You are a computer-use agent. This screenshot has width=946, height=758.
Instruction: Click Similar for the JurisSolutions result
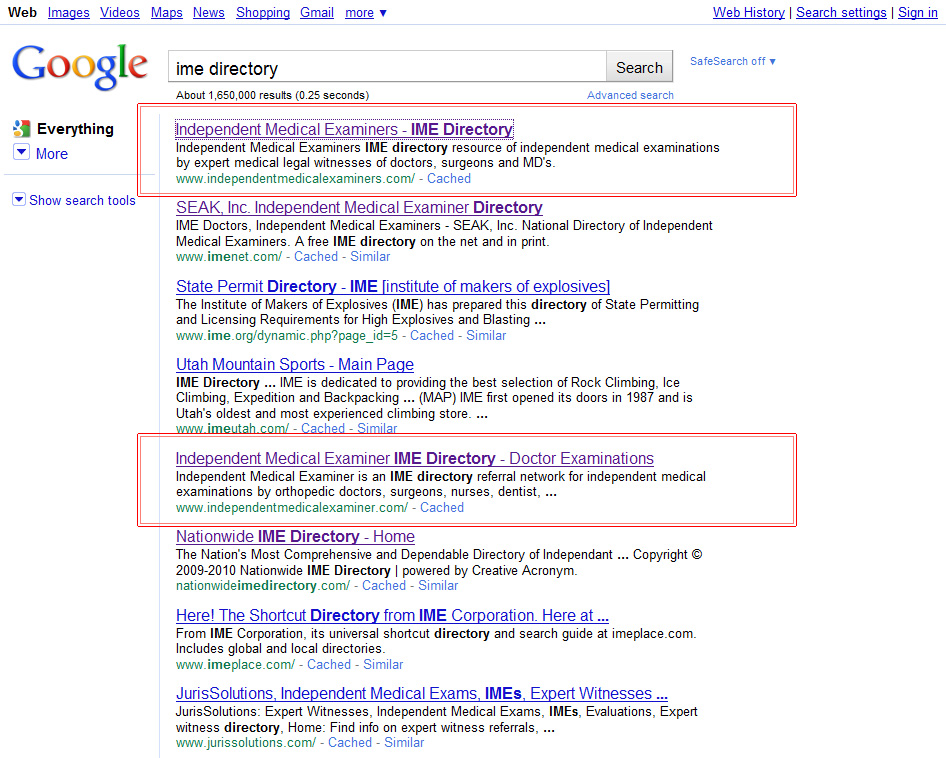(404, 742)
